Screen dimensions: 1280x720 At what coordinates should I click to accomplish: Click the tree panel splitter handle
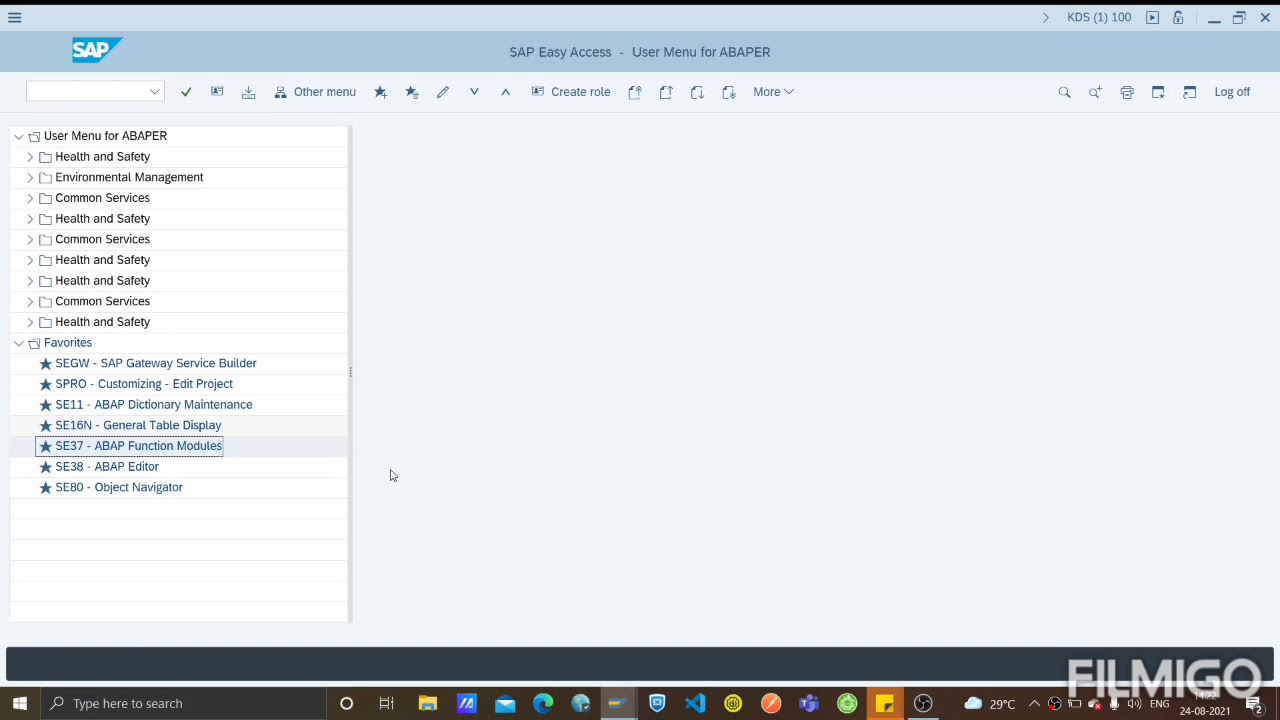pyautogui.click(x=350, y=372)
